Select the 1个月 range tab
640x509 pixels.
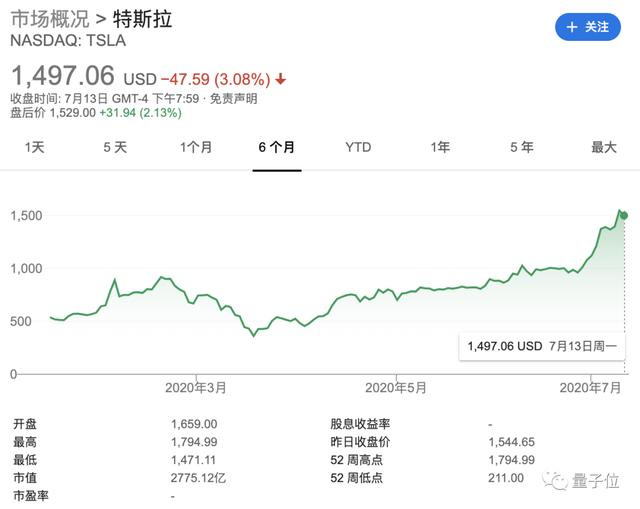(x=196, y=147)
